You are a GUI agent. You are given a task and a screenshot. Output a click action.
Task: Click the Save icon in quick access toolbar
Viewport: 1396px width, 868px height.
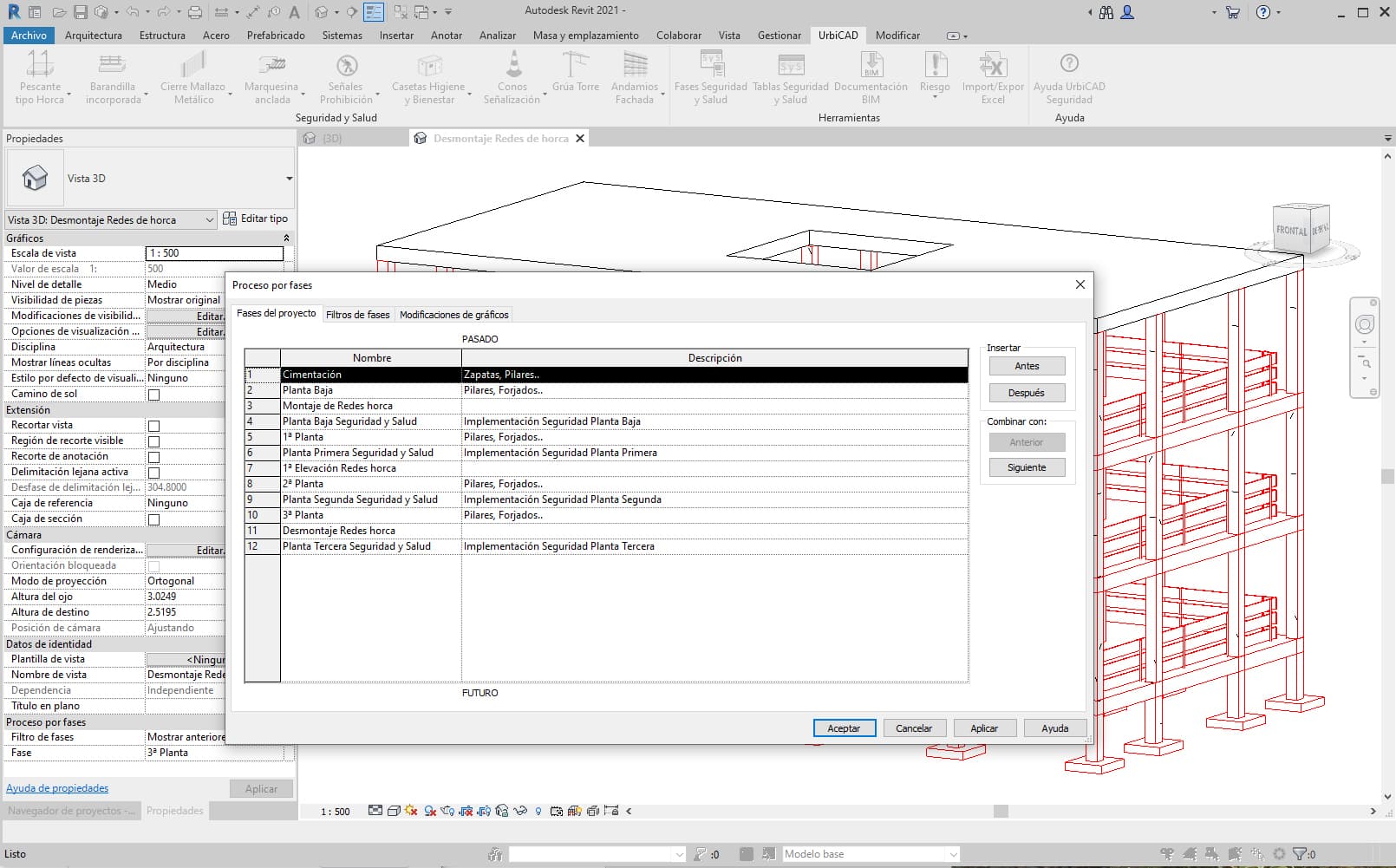pos(80,12)
